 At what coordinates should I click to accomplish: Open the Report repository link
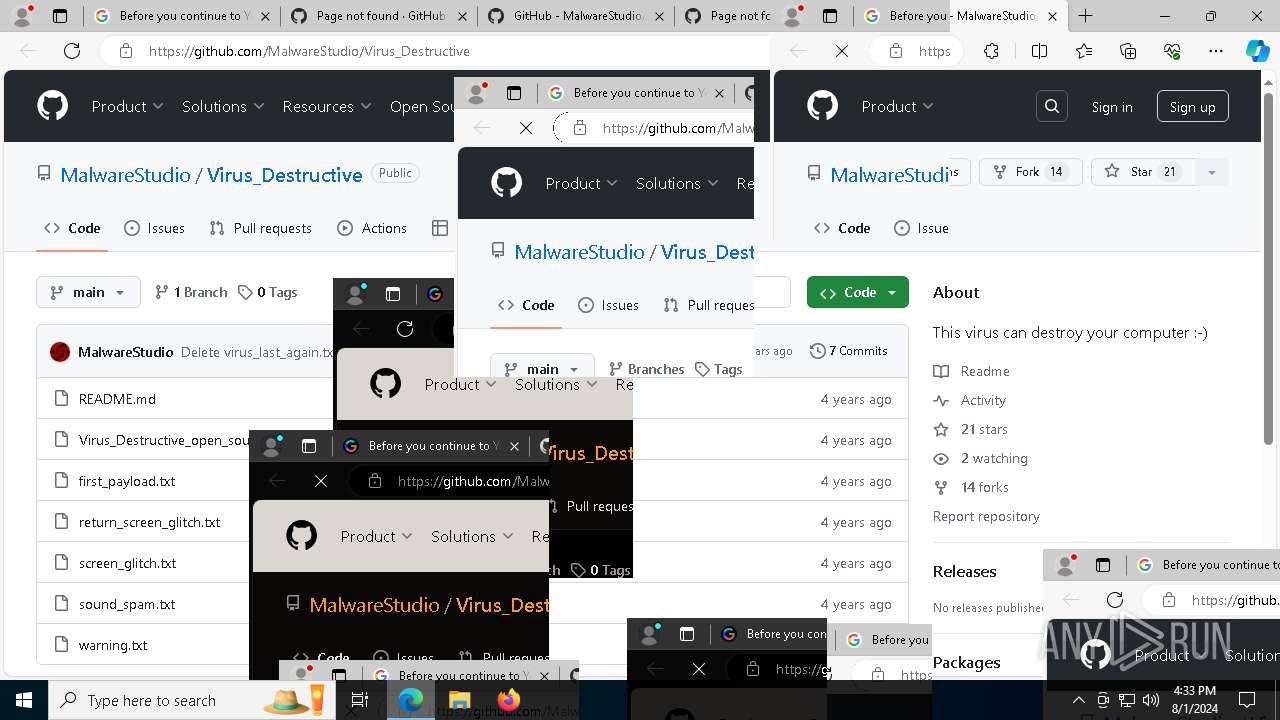[x=986, y=516]
